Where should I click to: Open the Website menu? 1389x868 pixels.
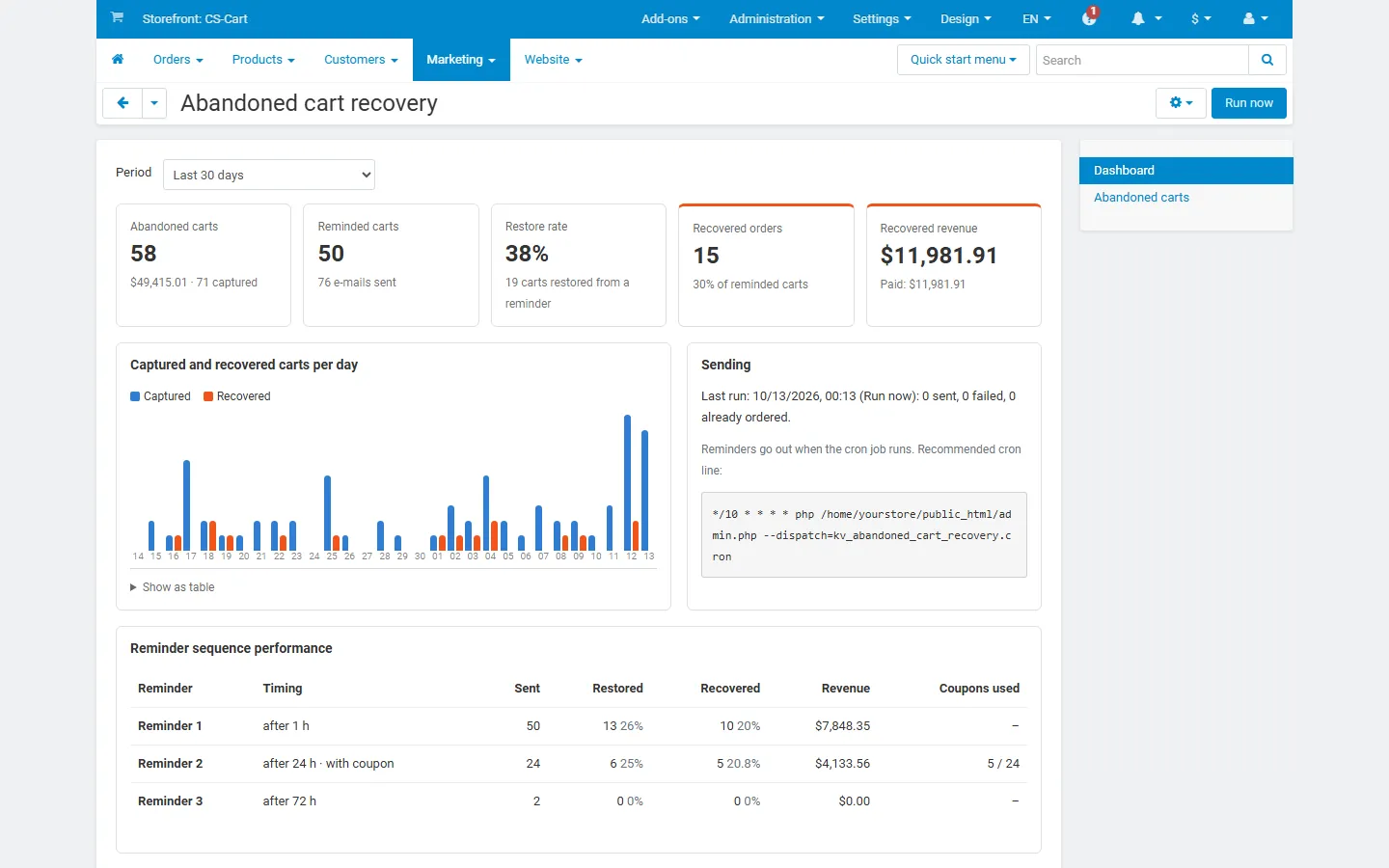[x=553, y=60]
